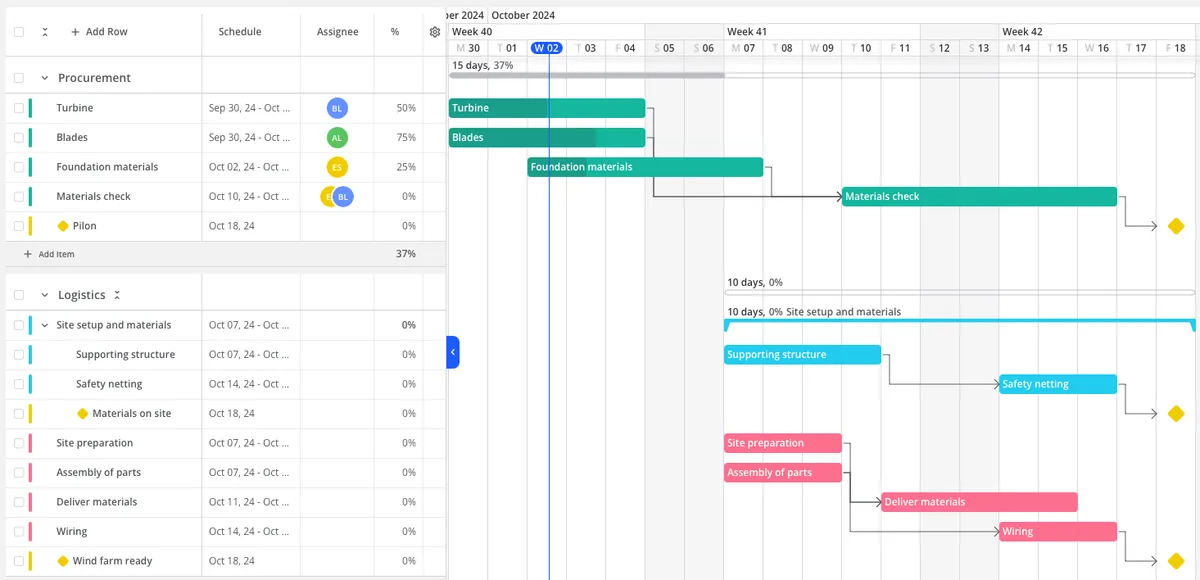Sort by the Schedule column header
1200x580 pixels.
coord(240,32)
